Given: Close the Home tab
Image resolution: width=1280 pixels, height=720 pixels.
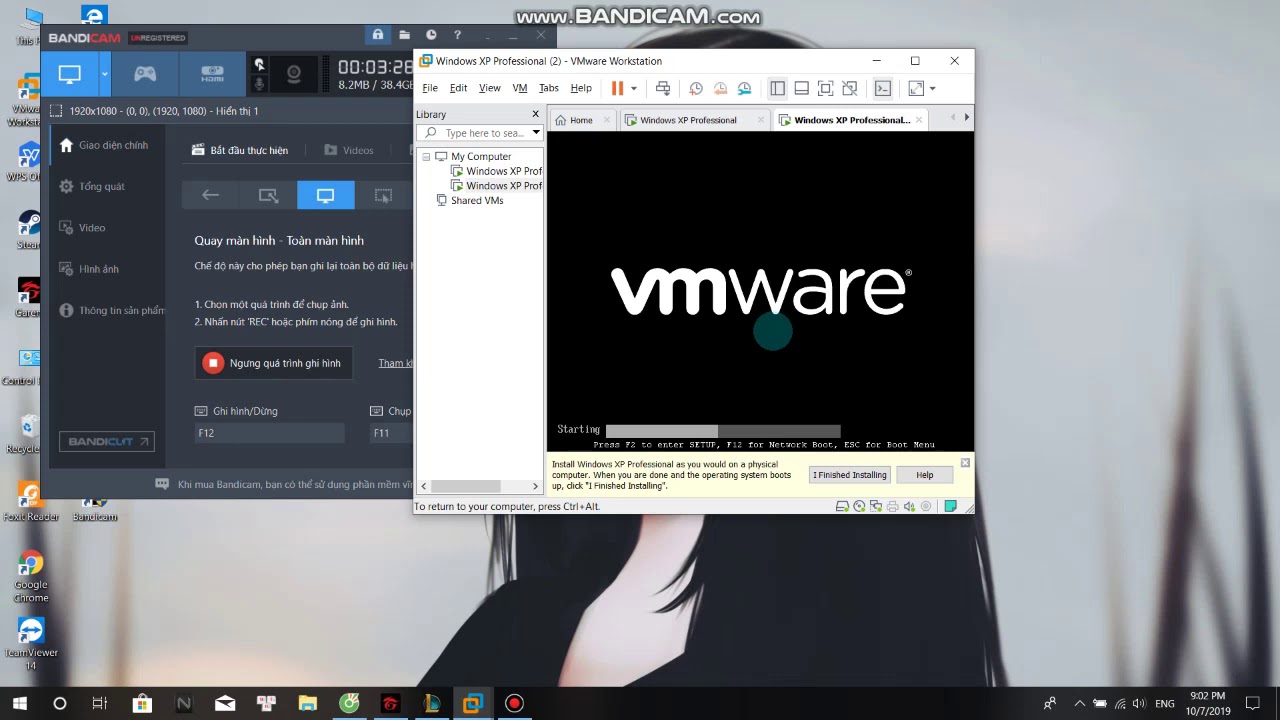Looking at the screenshot, I should 606,120.
